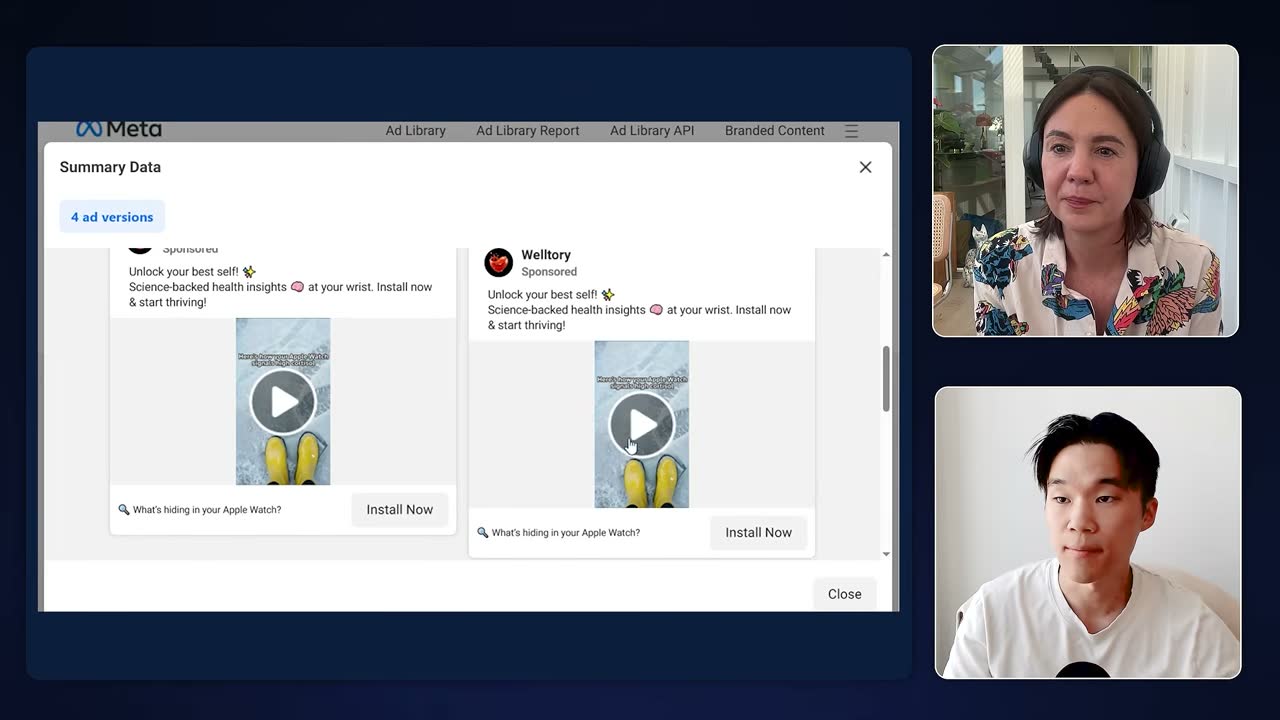Close the Summary Data dialog with X

click(x=865, y=167)
